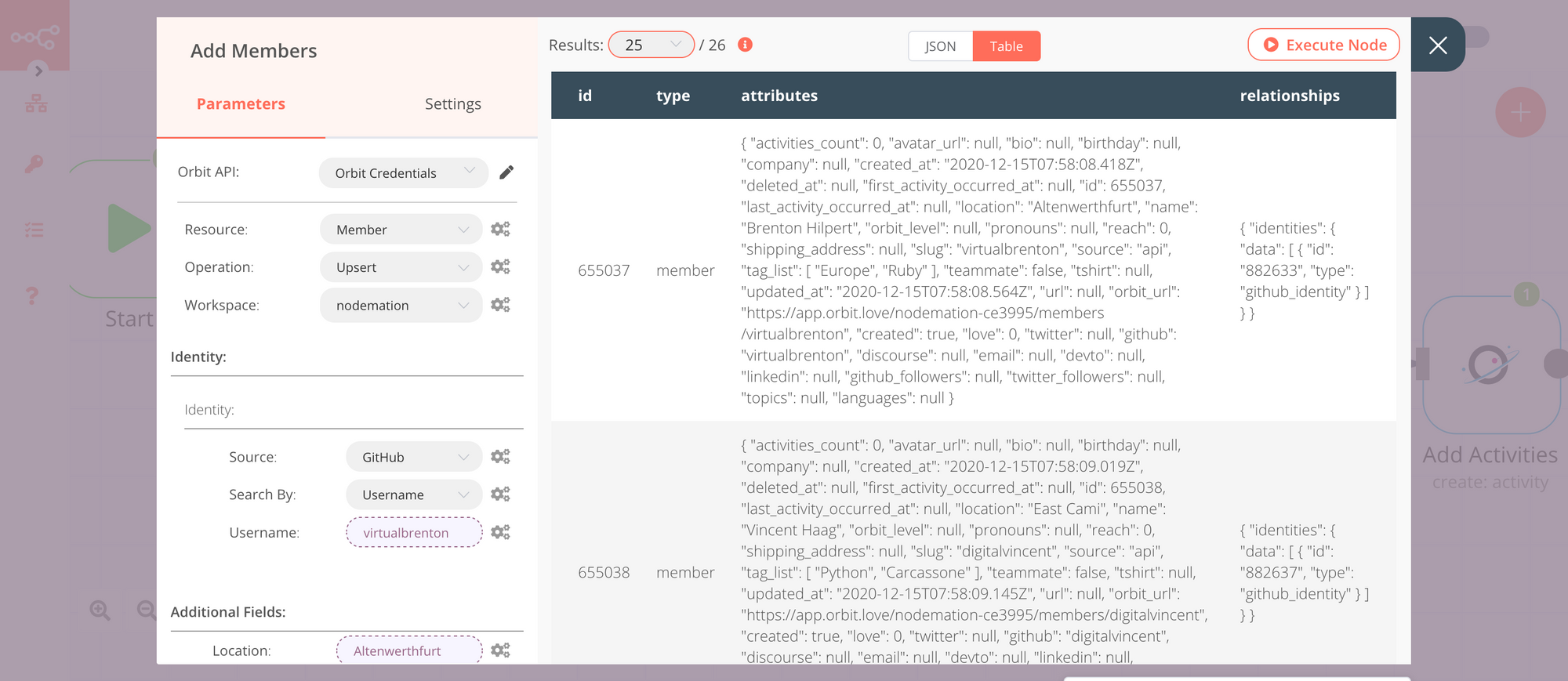Click the id cell 655038
The height and width of the screenshot is (681, 1568).
604,572
